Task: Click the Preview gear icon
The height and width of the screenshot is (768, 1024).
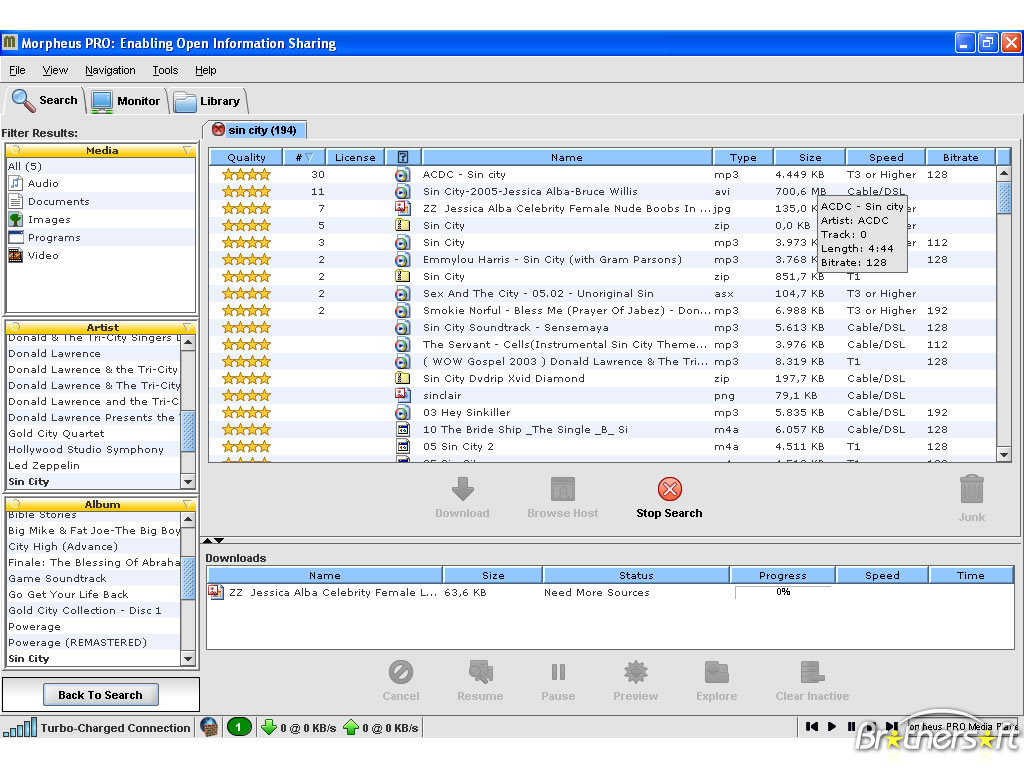Action: point(635,672)
